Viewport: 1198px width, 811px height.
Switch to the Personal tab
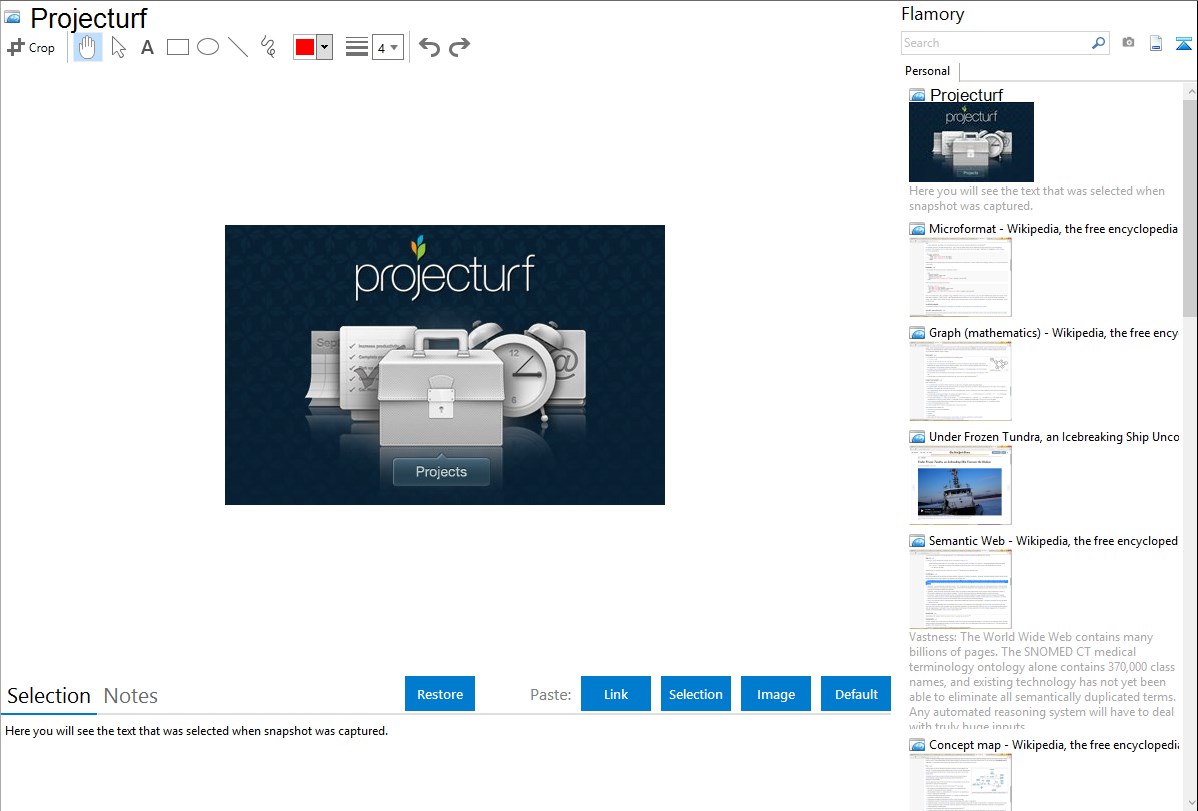click(x=928, y=71)
